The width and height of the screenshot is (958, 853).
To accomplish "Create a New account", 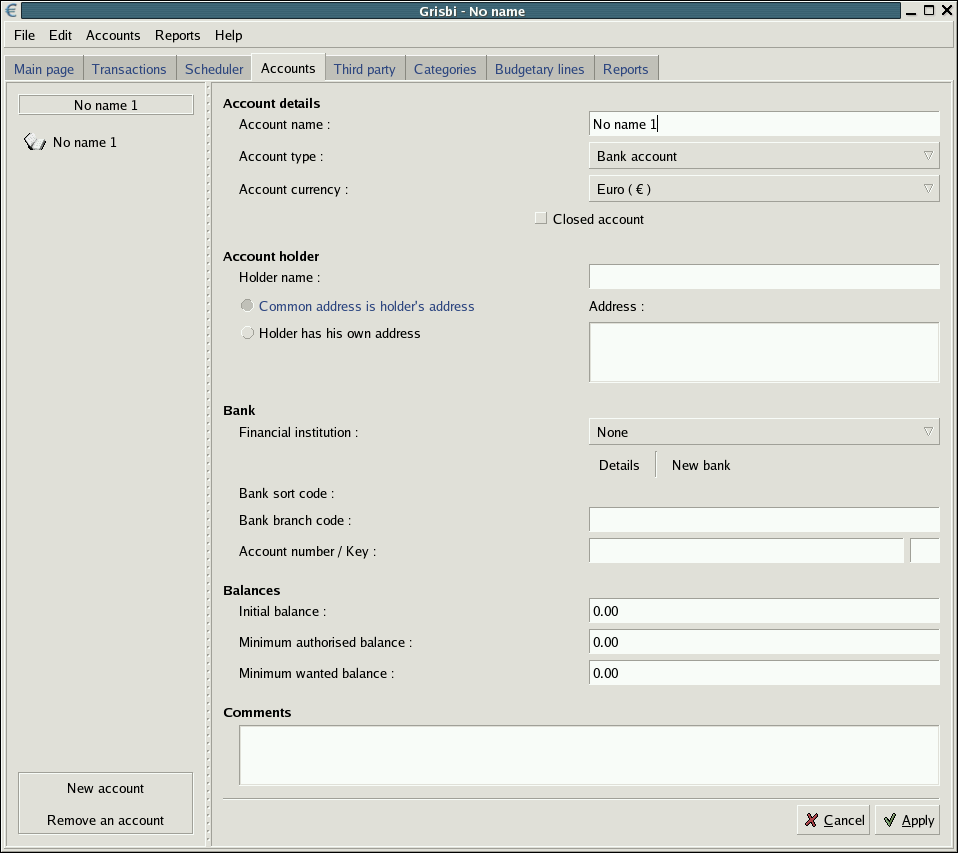I will (x=105, y=788).
